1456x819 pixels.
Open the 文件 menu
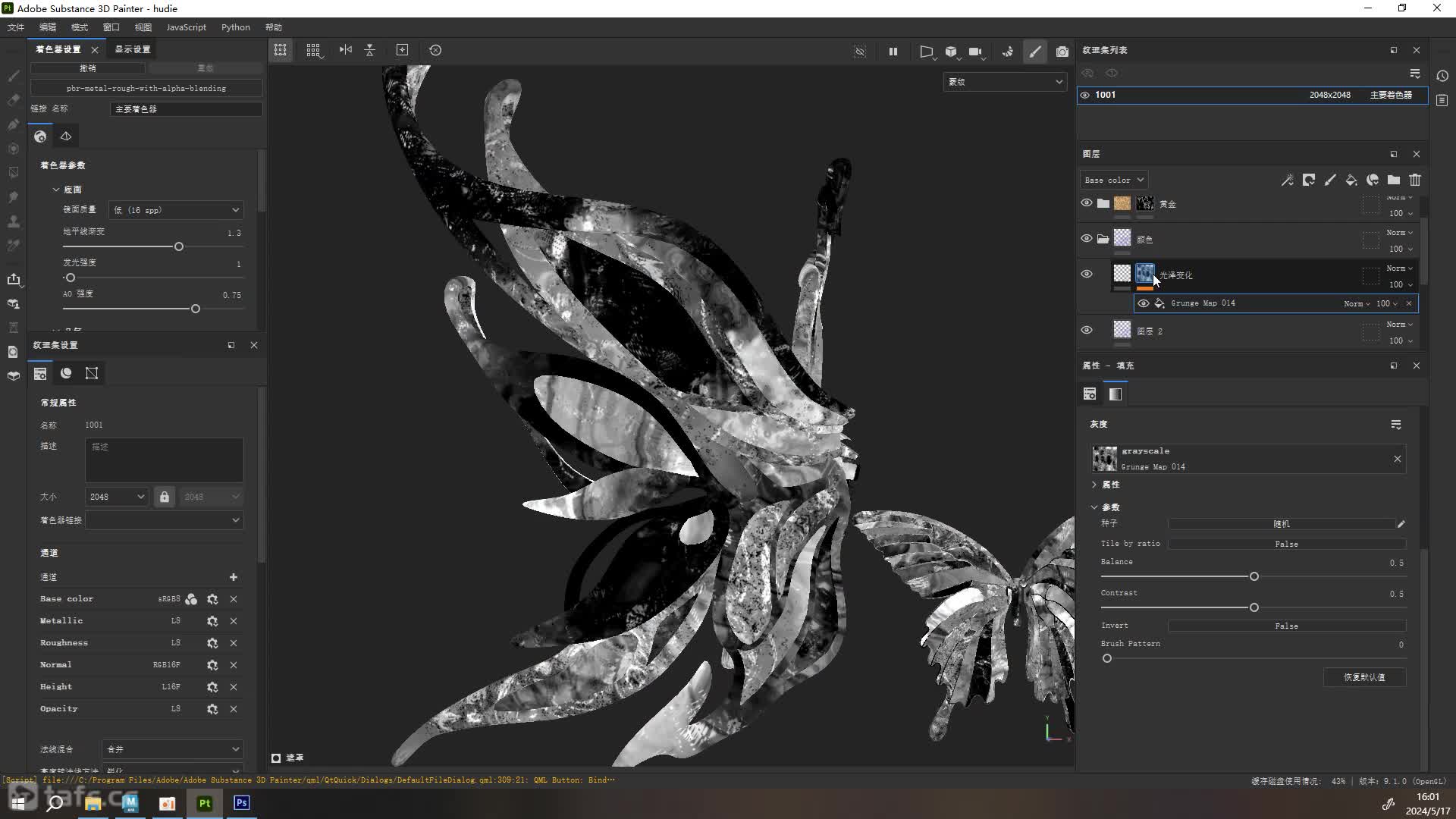click(x=16, y=27)
